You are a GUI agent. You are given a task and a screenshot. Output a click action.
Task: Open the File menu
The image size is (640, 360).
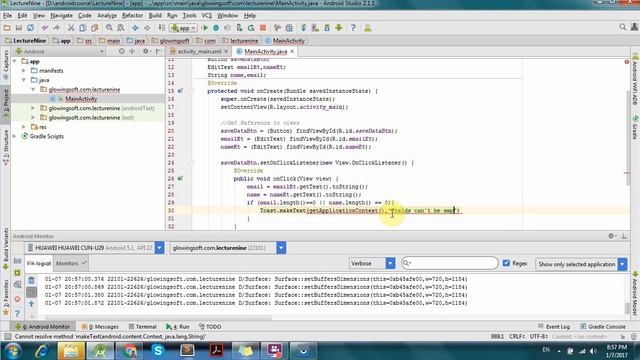(7, 16)
